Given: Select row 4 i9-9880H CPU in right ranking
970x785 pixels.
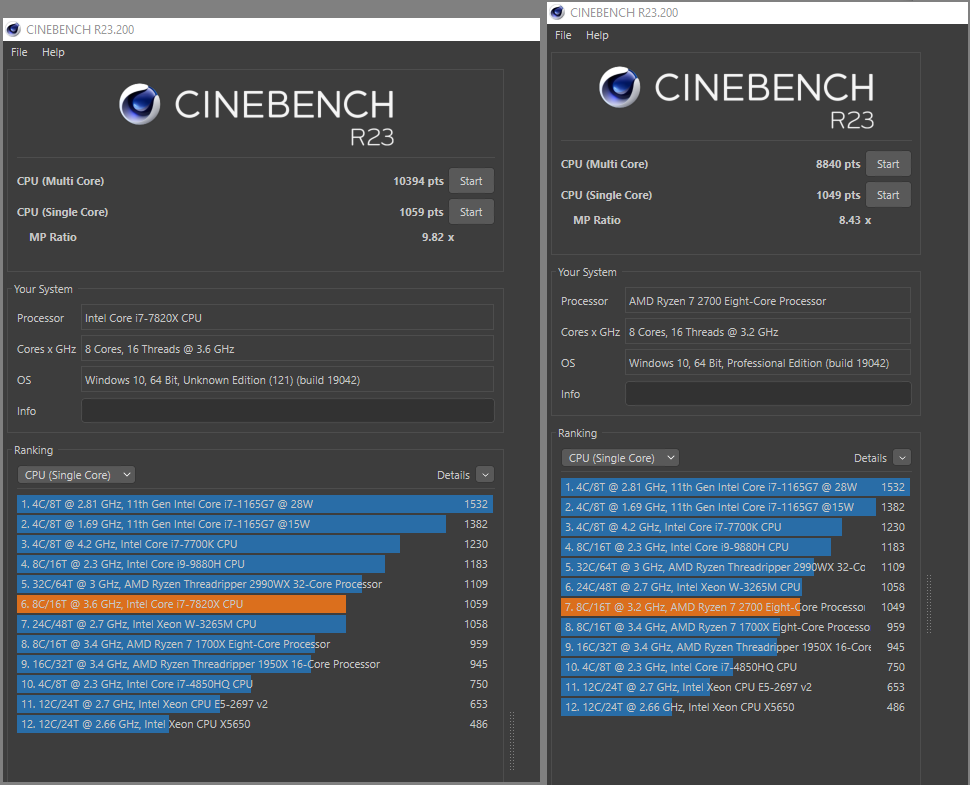Looking at the screenshot, I should 736,547.
